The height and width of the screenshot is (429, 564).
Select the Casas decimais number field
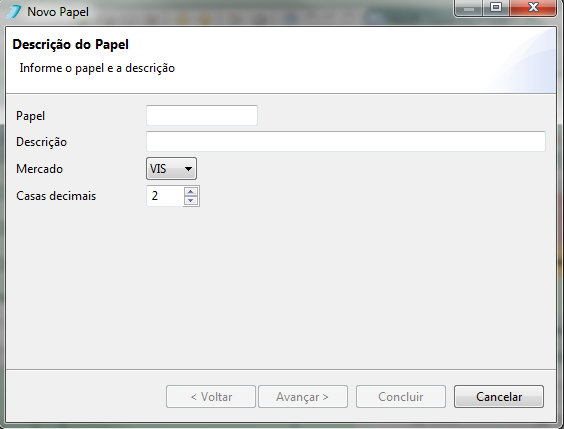165,196
